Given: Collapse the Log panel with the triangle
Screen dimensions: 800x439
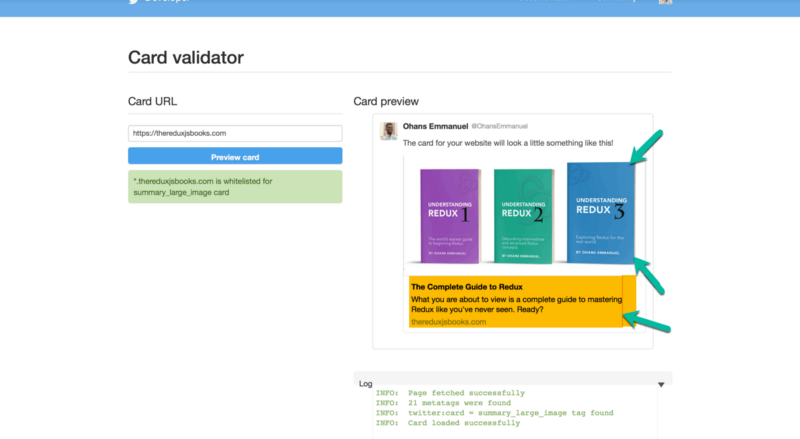Looking at the screenshot, I should pyautogui.click(x=661, y=384).
